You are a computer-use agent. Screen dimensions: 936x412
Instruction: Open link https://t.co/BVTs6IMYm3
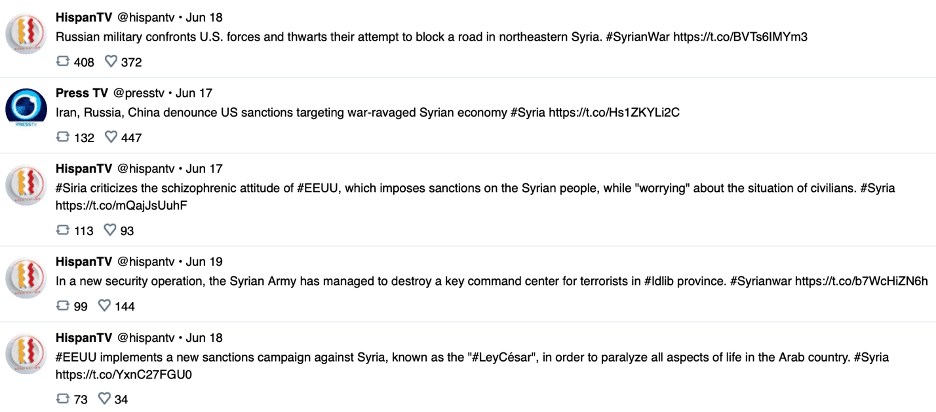point(740,36)
